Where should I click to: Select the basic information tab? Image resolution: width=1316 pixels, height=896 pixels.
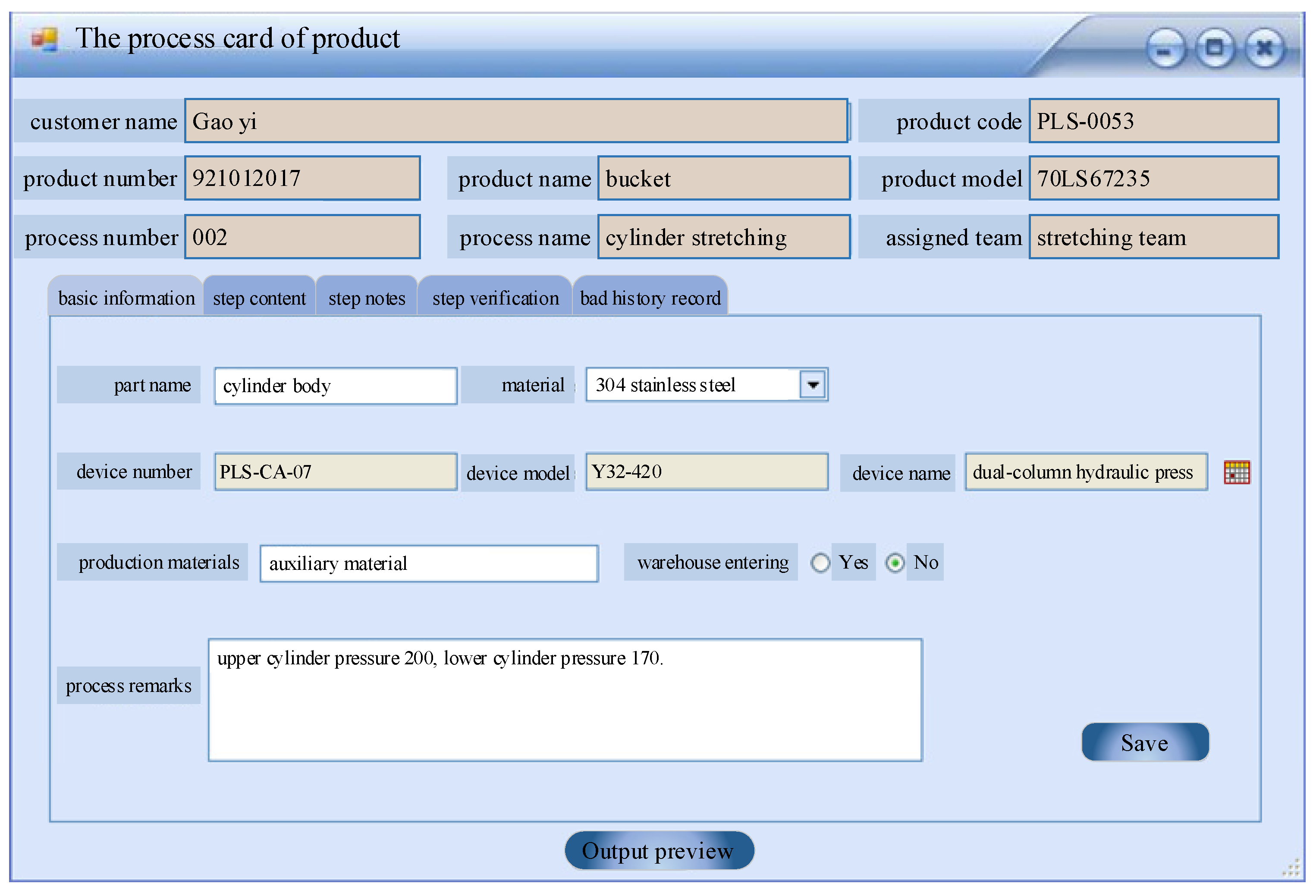[126, 298]
